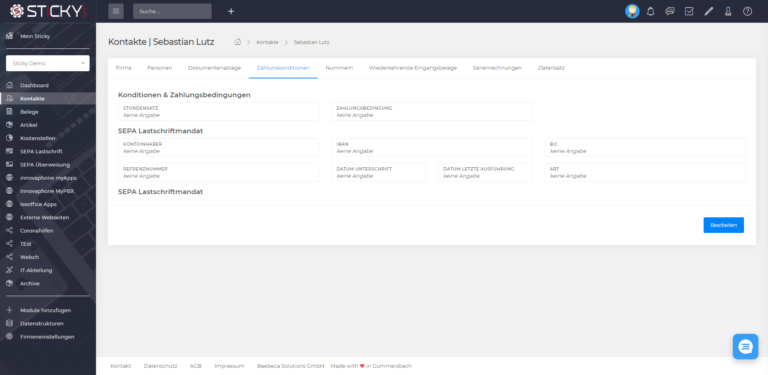Switch to the Nummern tab
Screen dimensions: 768x375
pos(339,68)
